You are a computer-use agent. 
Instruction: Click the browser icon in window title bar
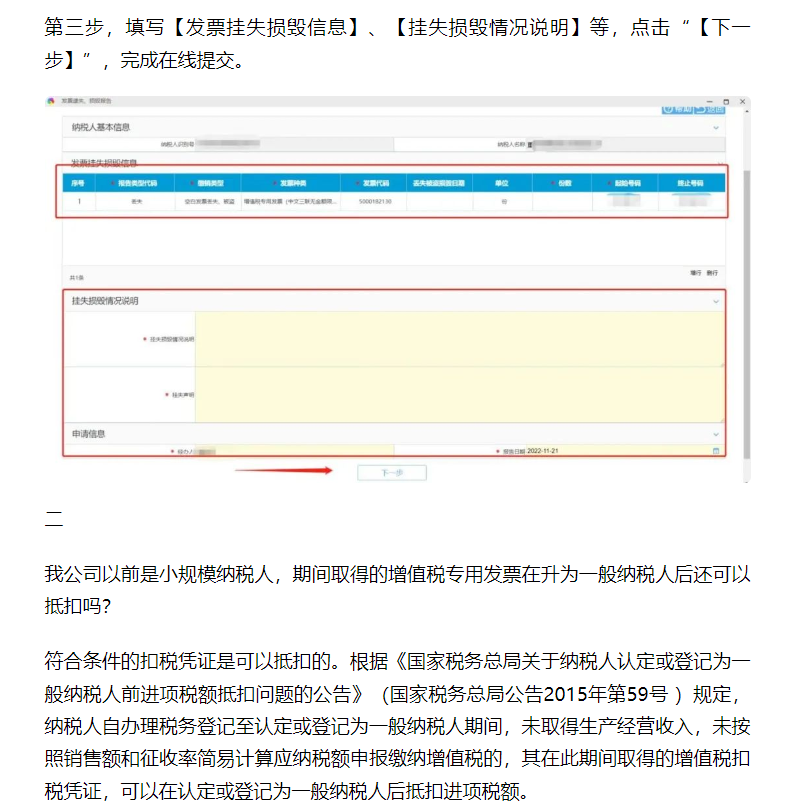click(52, 101)
